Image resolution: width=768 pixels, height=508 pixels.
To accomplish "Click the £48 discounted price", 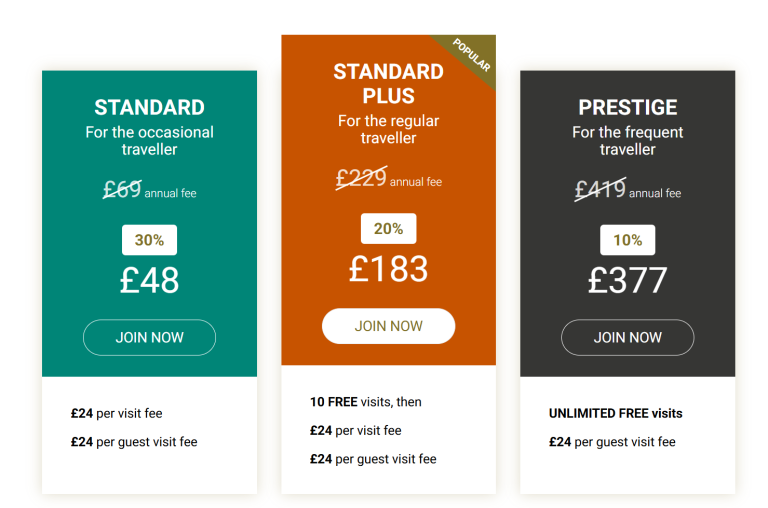I will 149,281.
